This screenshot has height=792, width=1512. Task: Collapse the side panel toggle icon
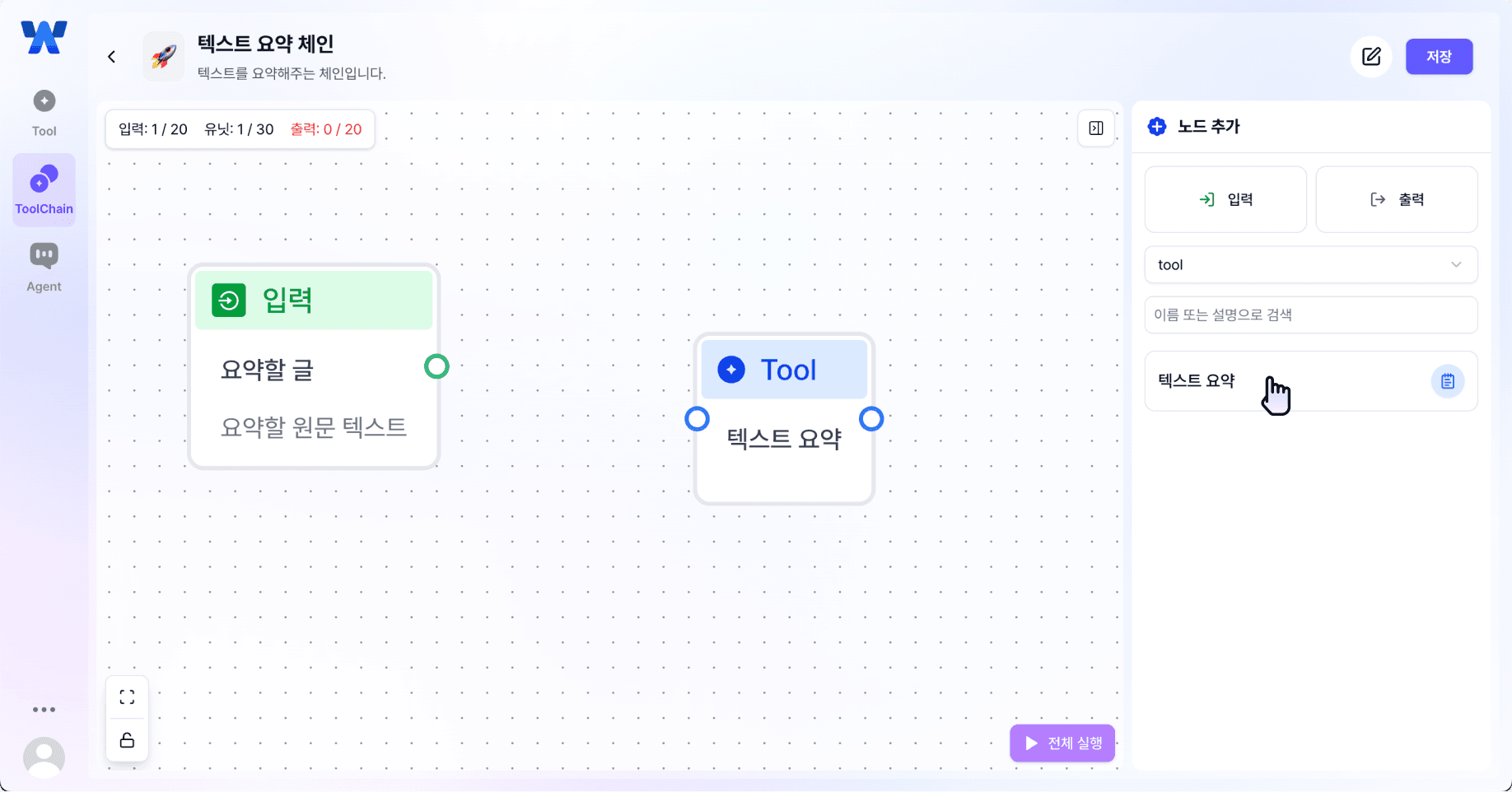click(x=1096, y=128)
